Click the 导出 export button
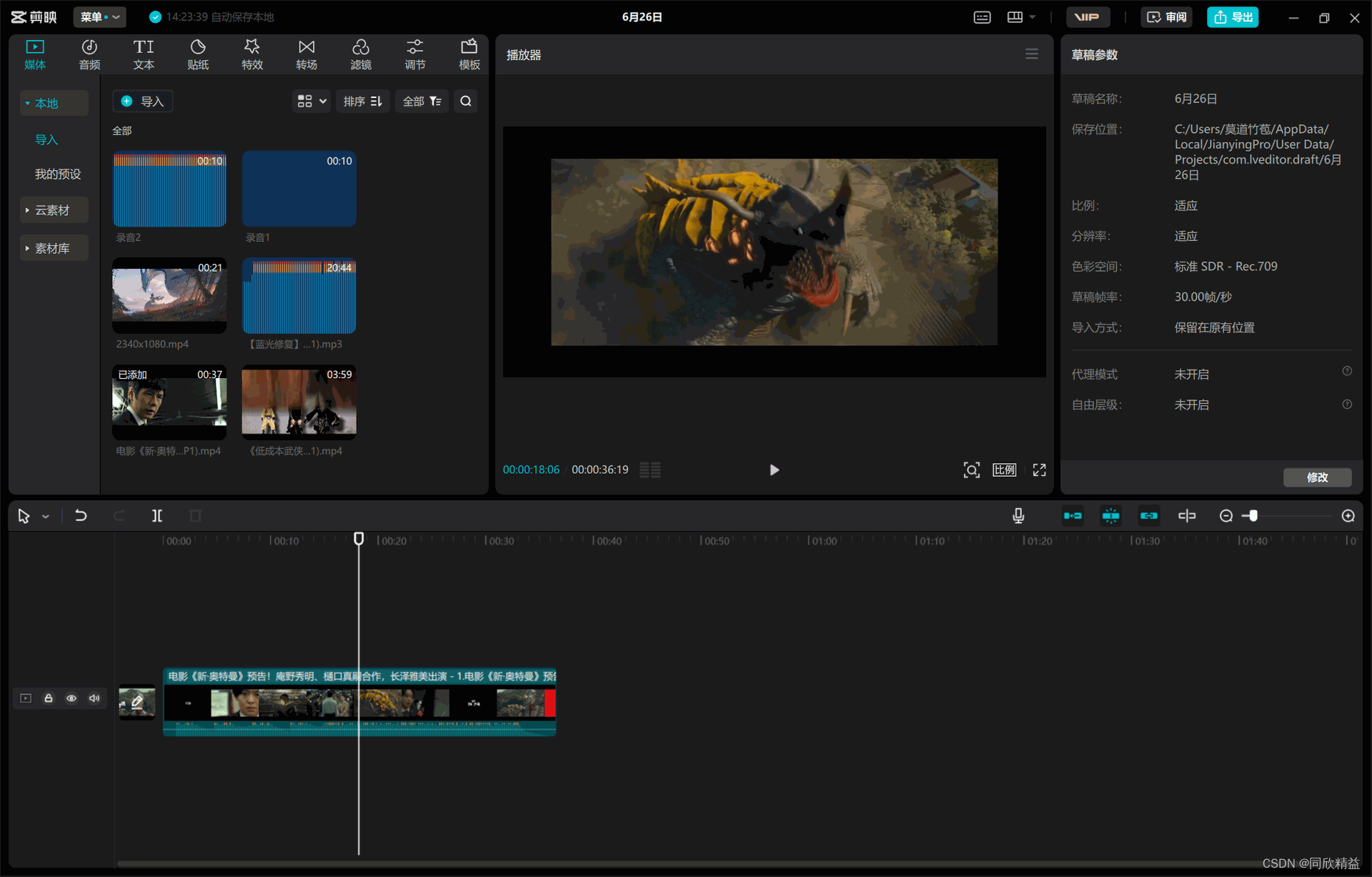 click(x=1233, y=17)
